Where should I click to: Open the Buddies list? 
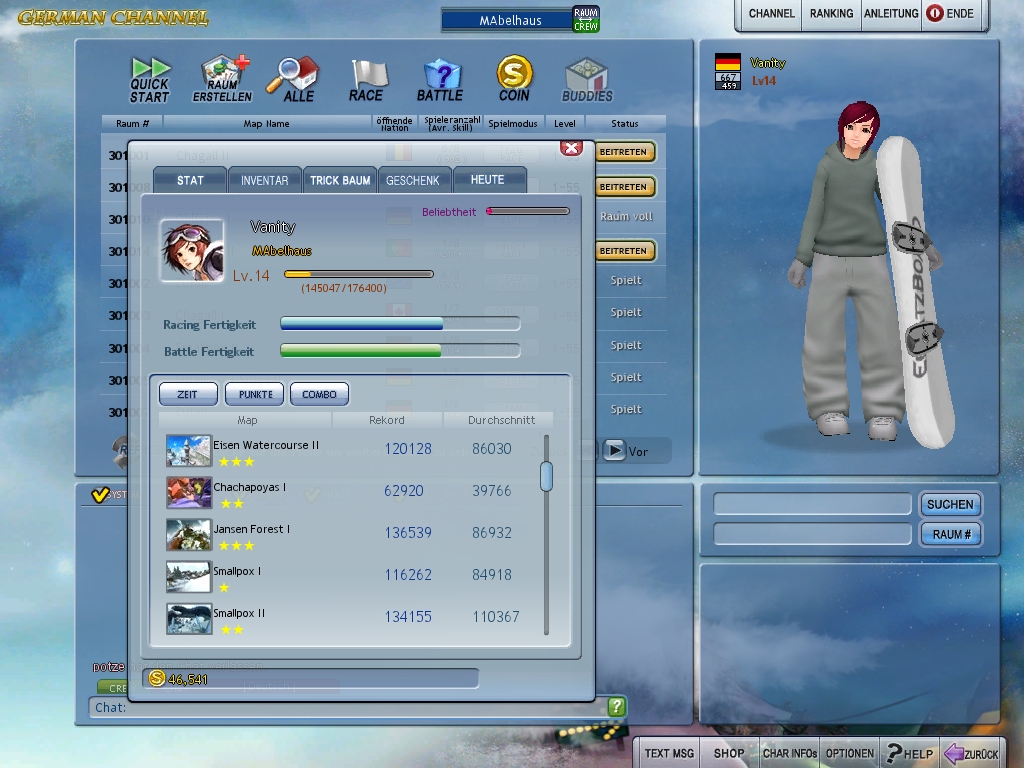coord(587,79)
